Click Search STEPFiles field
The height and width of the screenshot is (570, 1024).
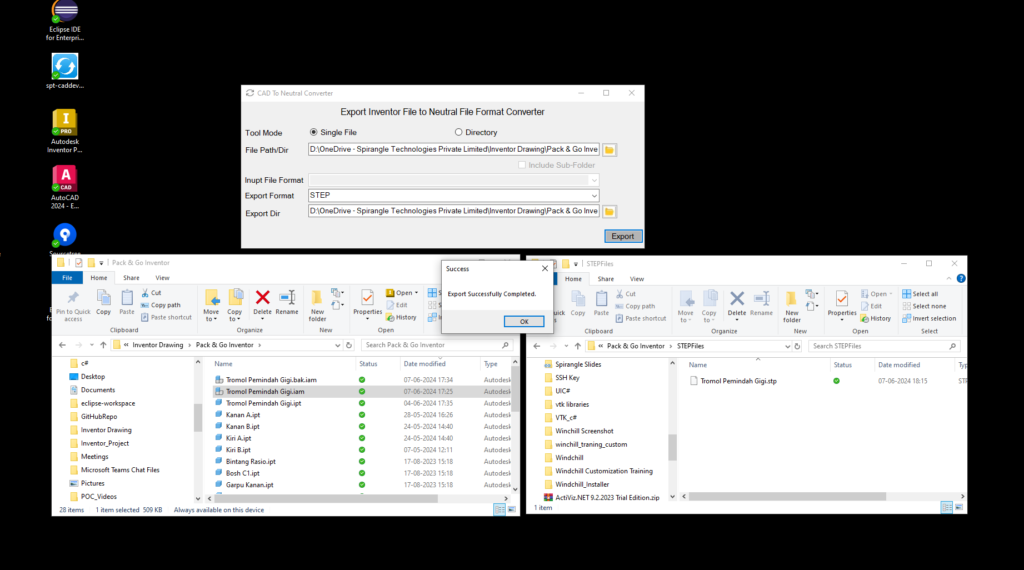(884, 347)
